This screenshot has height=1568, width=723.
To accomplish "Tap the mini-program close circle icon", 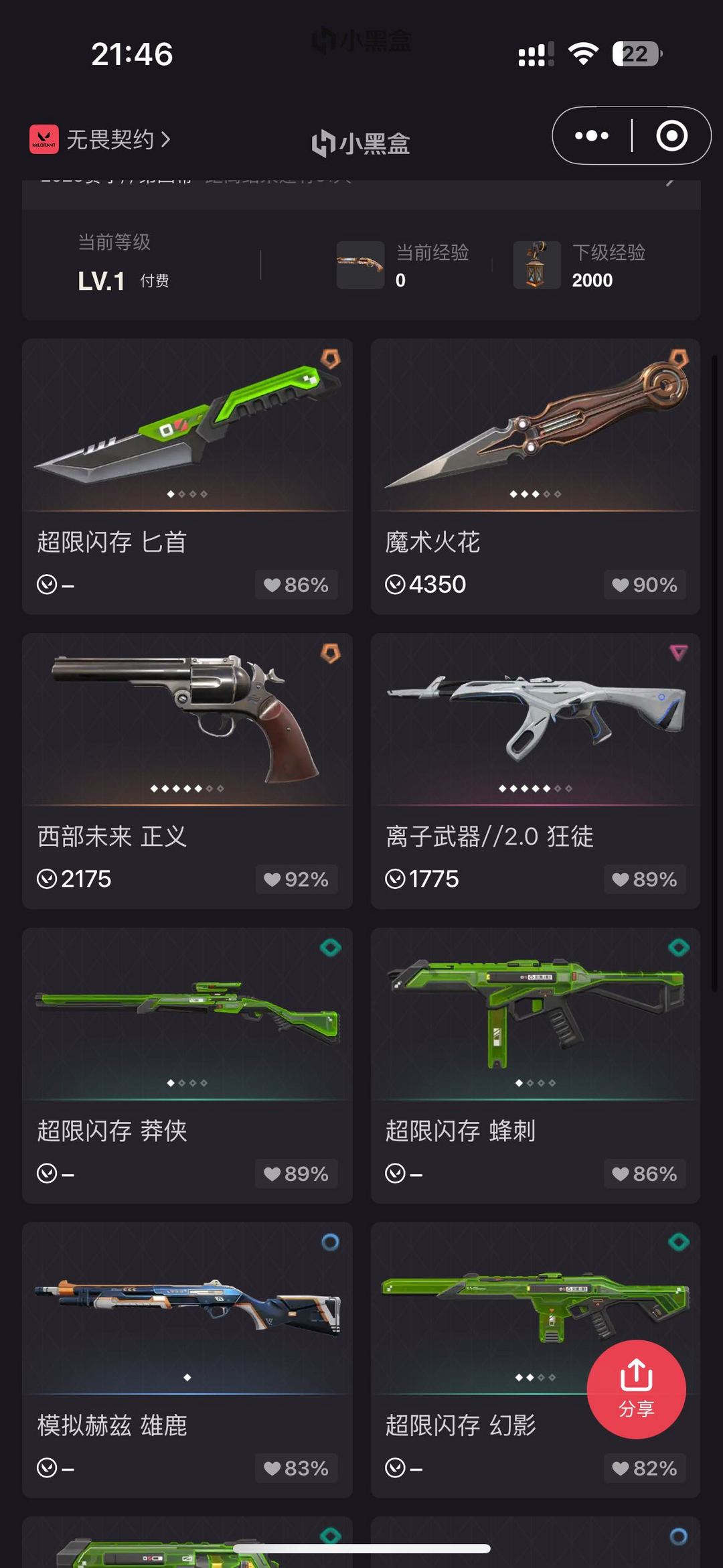I will pos(671,136).
